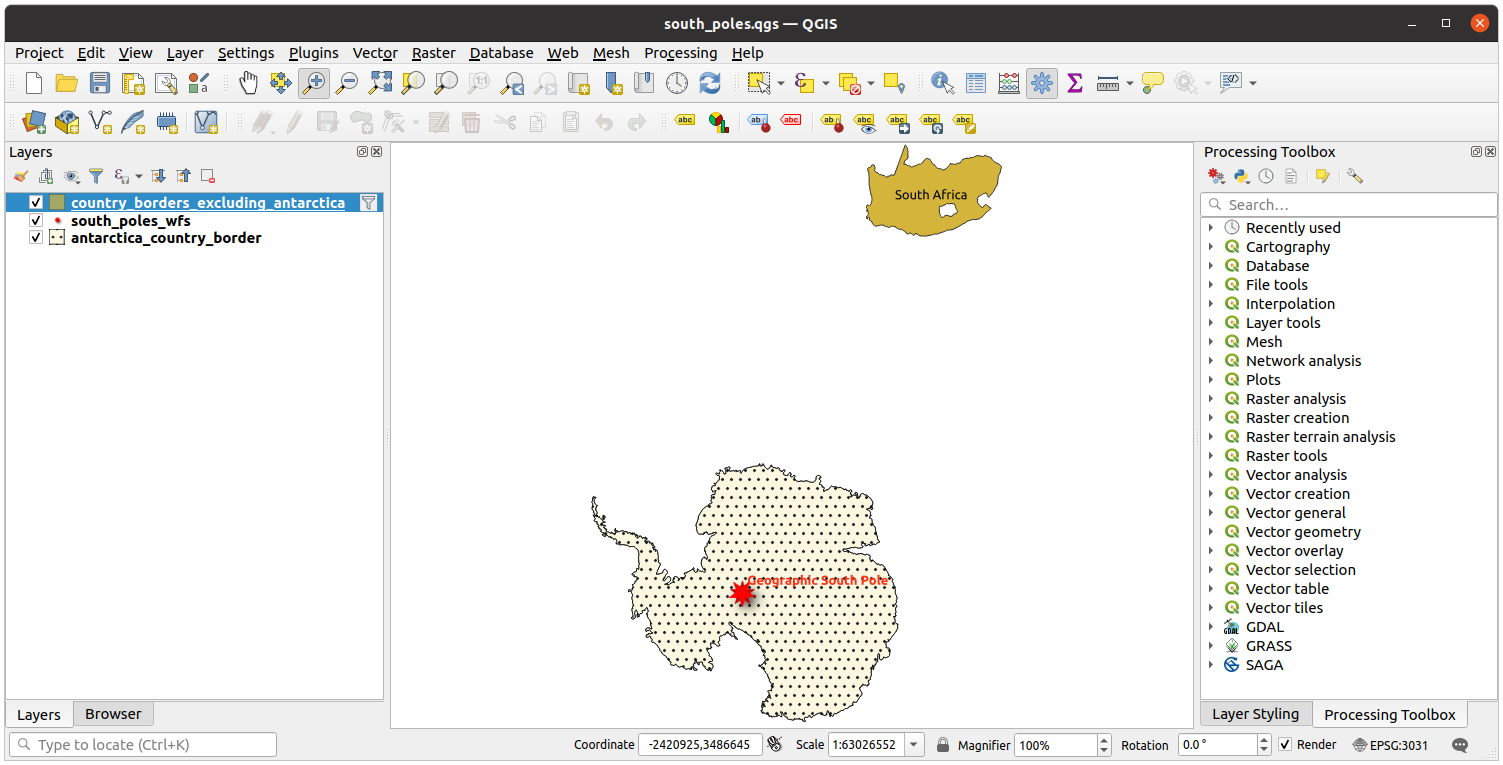Expand the Raster analysis toolbox group

(x=1211, y=399)
